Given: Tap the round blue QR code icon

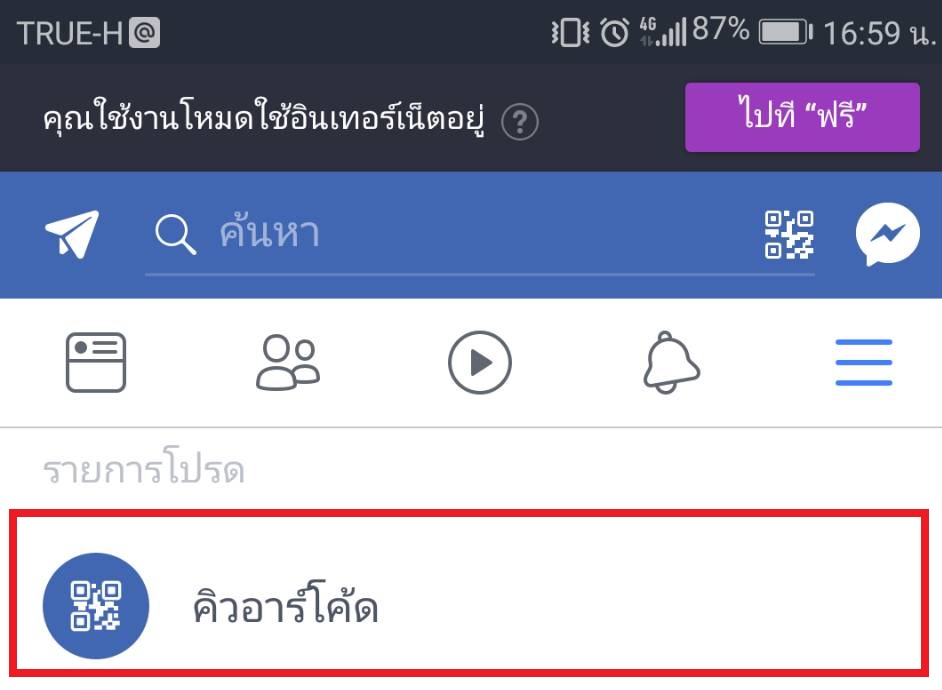Looking at the screenshot, I should (96, 605).
